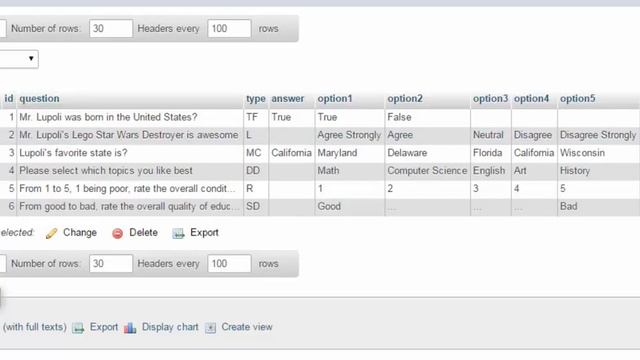Click the top Number of rows field

[111, 29]
